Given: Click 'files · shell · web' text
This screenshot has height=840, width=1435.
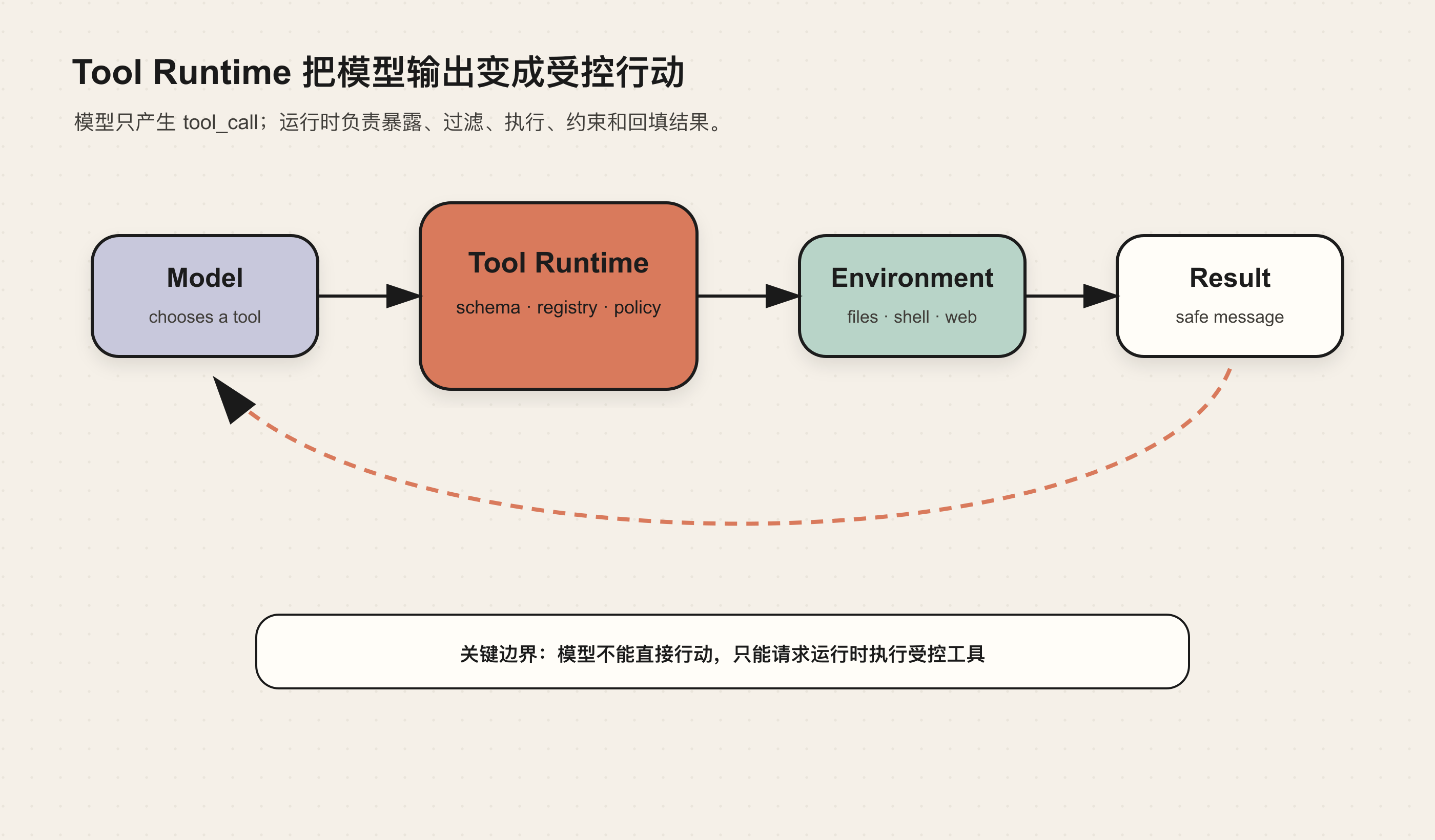Looking at the screenshot, I should tap(912, 317).
